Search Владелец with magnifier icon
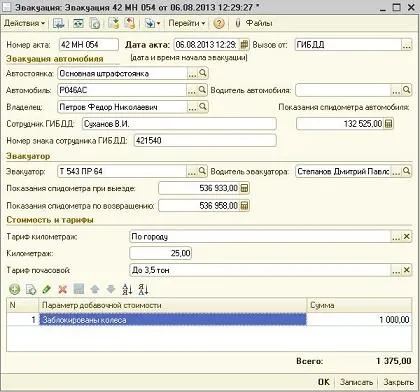Viewport: 420px width, 392px height. (x=202, y=107)
